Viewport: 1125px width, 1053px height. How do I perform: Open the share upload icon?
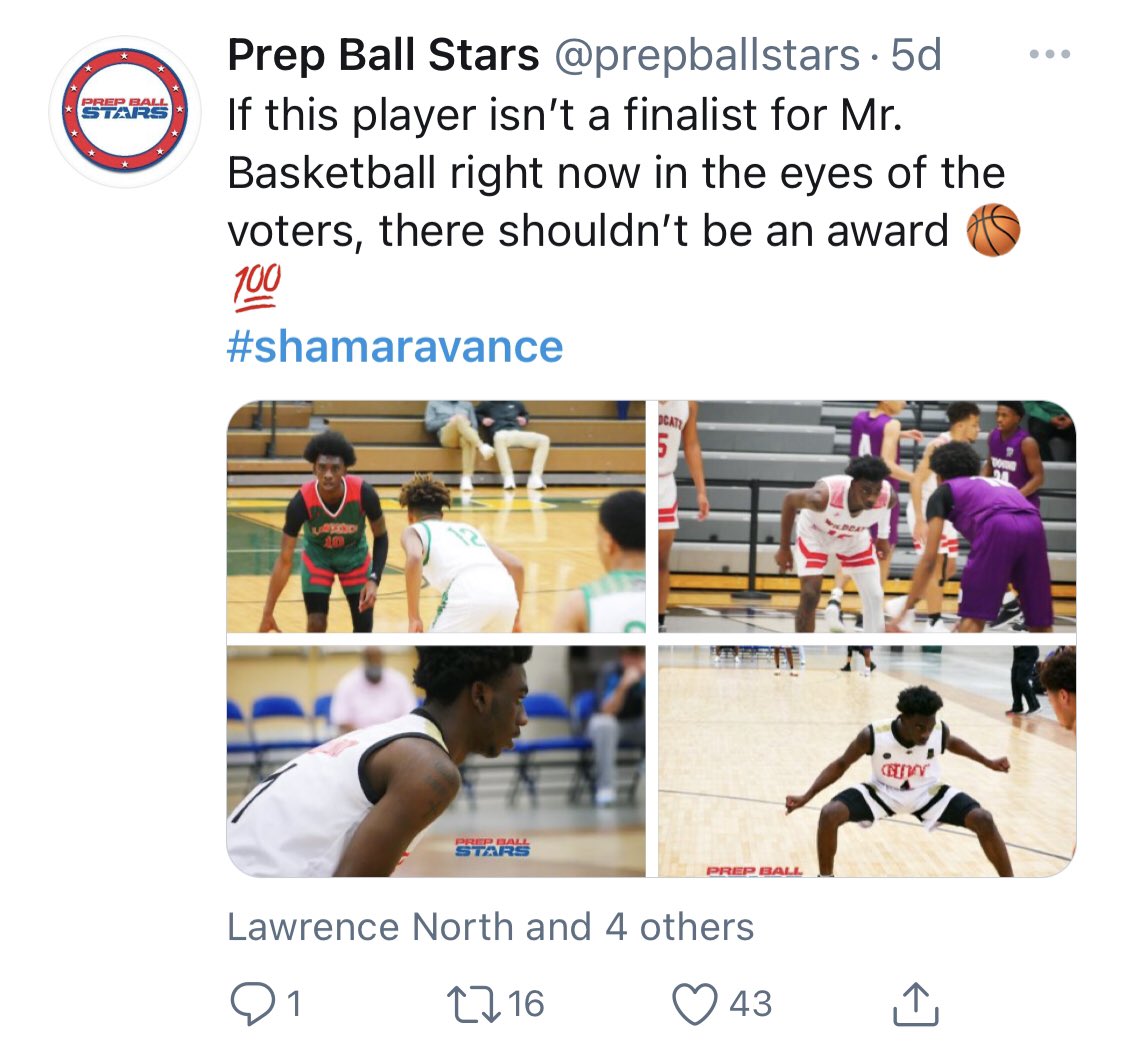(915, 1004)
